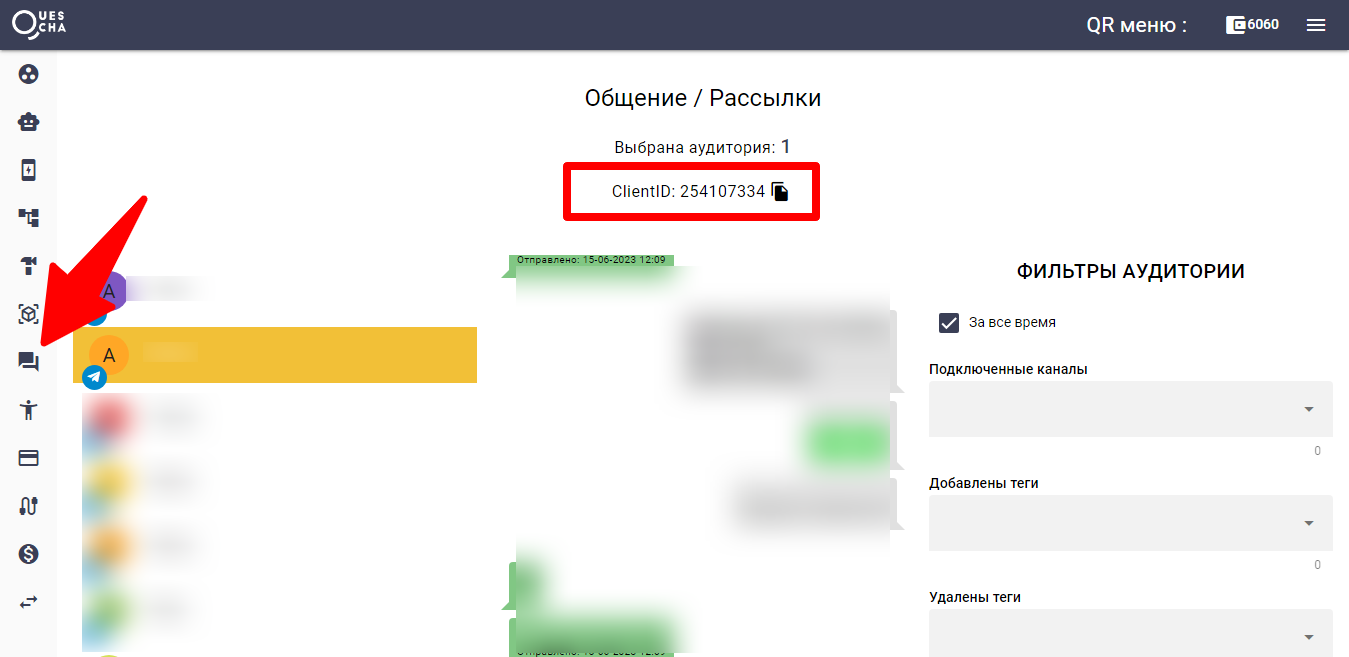Image resolution: width=1349 pixels, height=657 pixels.
Task: Open the 'Добавлены теги' dropdown
Action: click(x=1130, y=523)
